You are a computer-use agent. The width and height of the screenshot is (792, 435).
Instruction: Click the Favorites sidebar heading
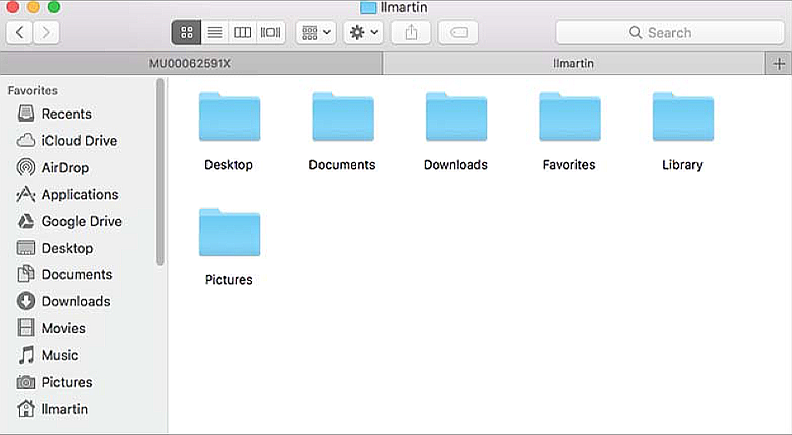(x=33, y=90)
